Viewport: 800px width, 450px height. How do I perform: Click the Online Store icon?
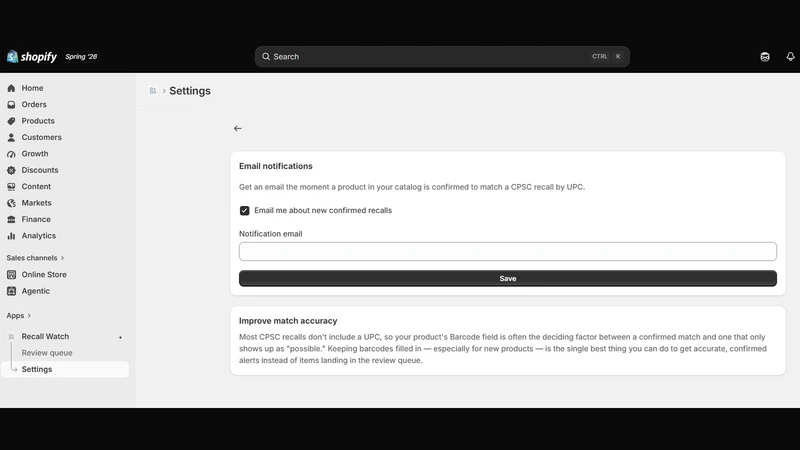point(11,274)
